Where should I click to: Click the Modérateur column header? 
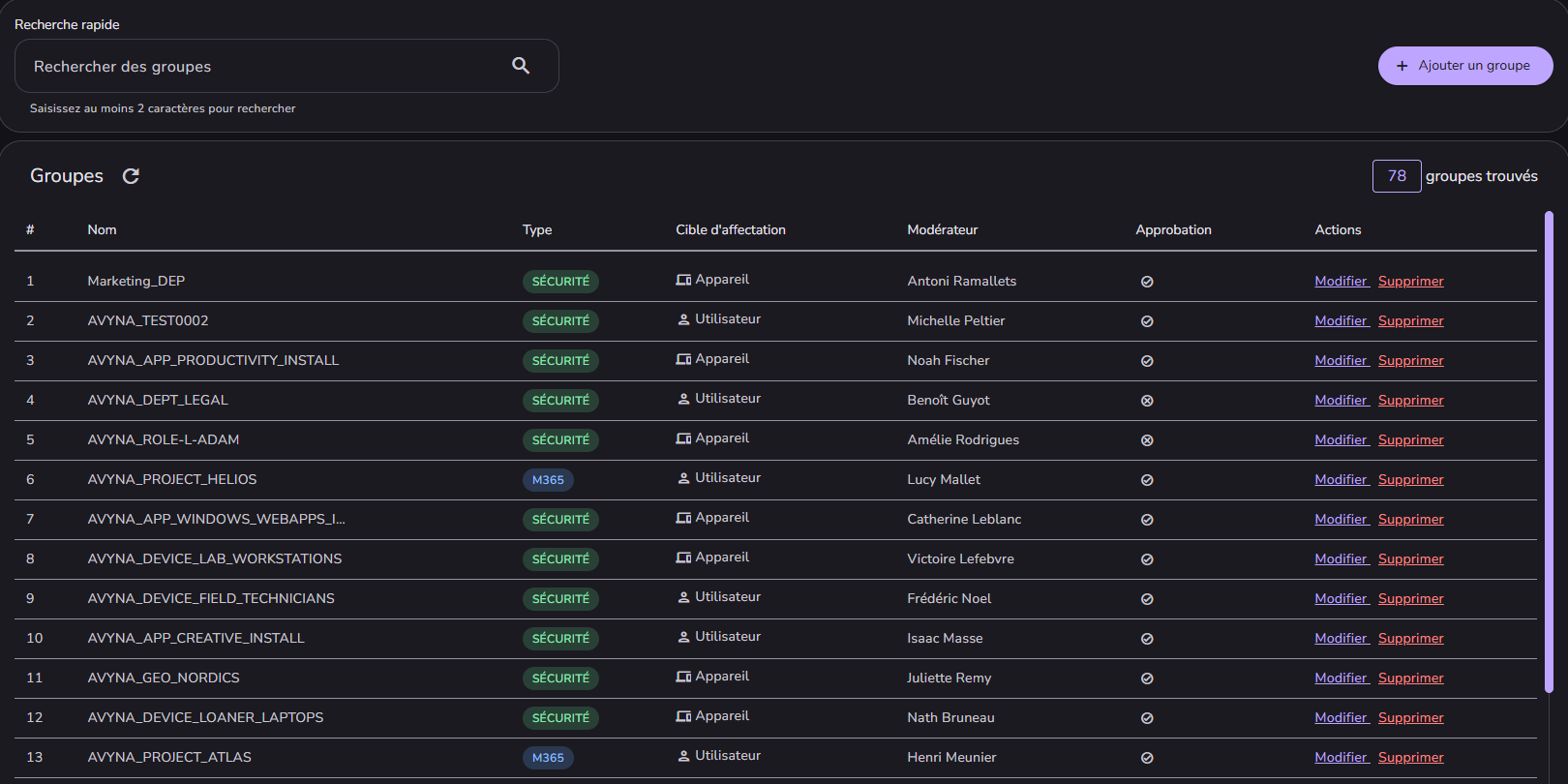pyautogui.click(x=942, y=230)
